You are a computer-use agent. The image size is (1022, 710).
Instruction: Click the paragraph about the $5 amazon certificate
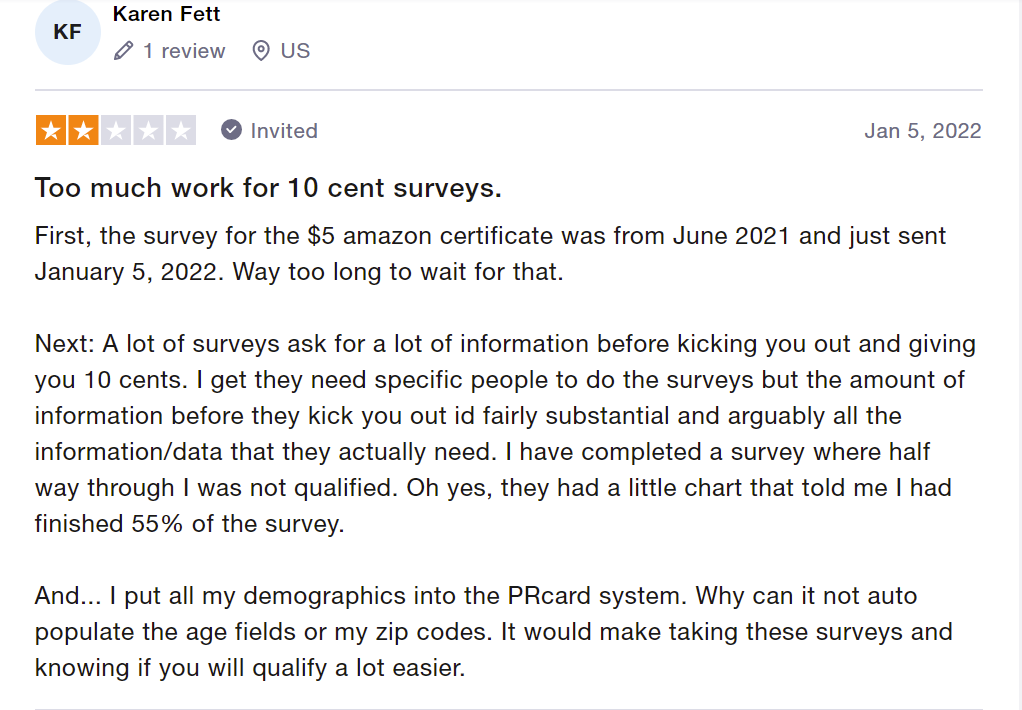click(x=490, y=254)
